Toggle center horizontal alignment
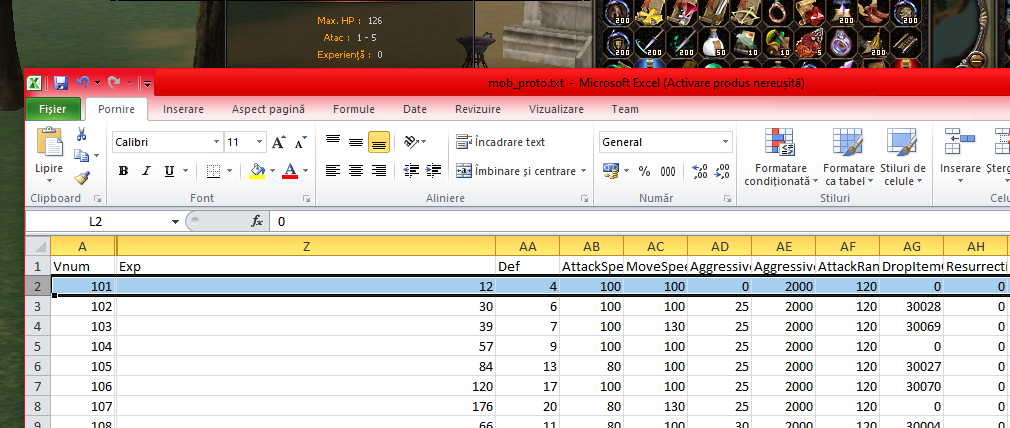The height and width of the screenshot is (428, 1010). (356, 171)
